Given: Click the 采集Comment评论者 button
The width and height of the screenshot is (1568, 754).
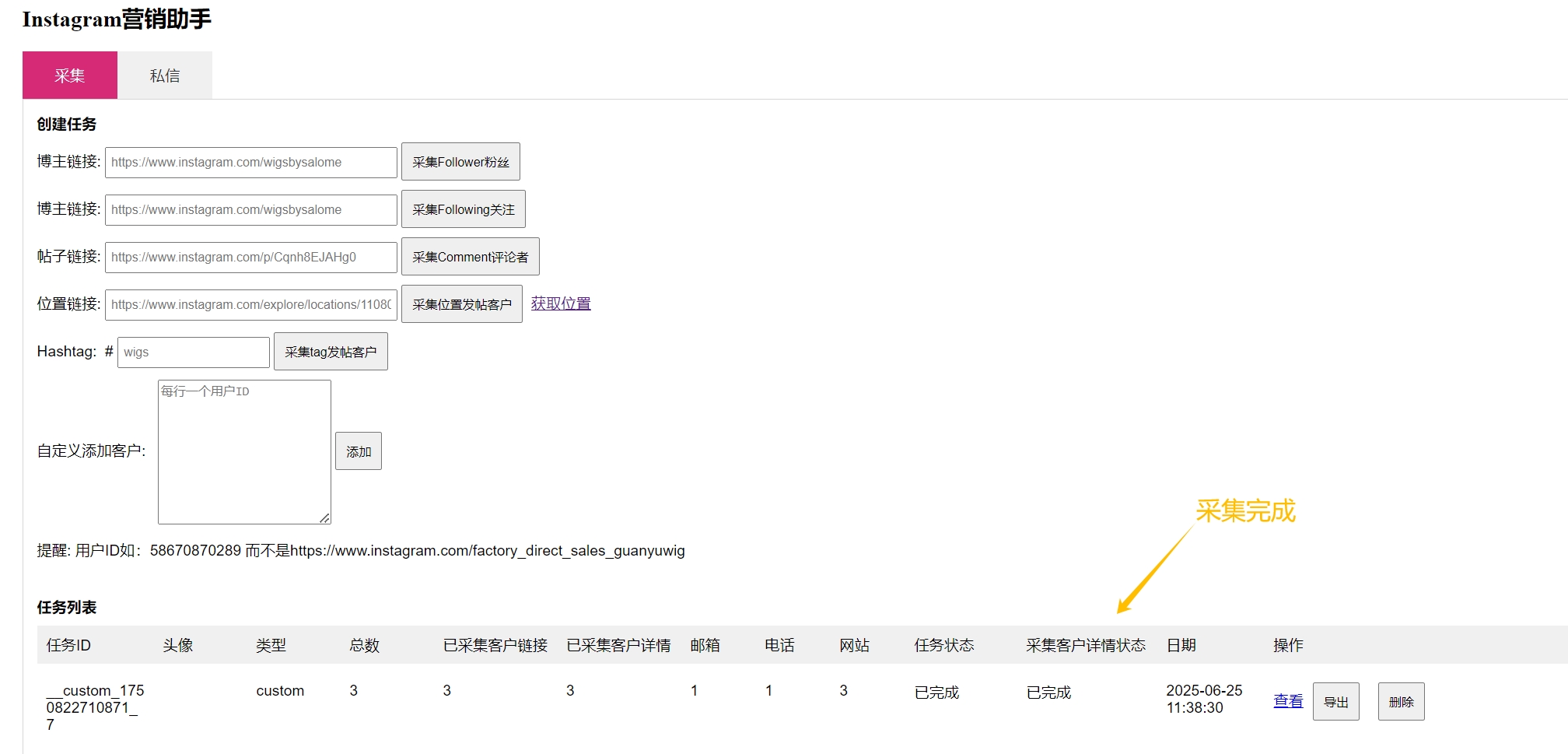Looking at the screenshot, I should click(471, 257).
